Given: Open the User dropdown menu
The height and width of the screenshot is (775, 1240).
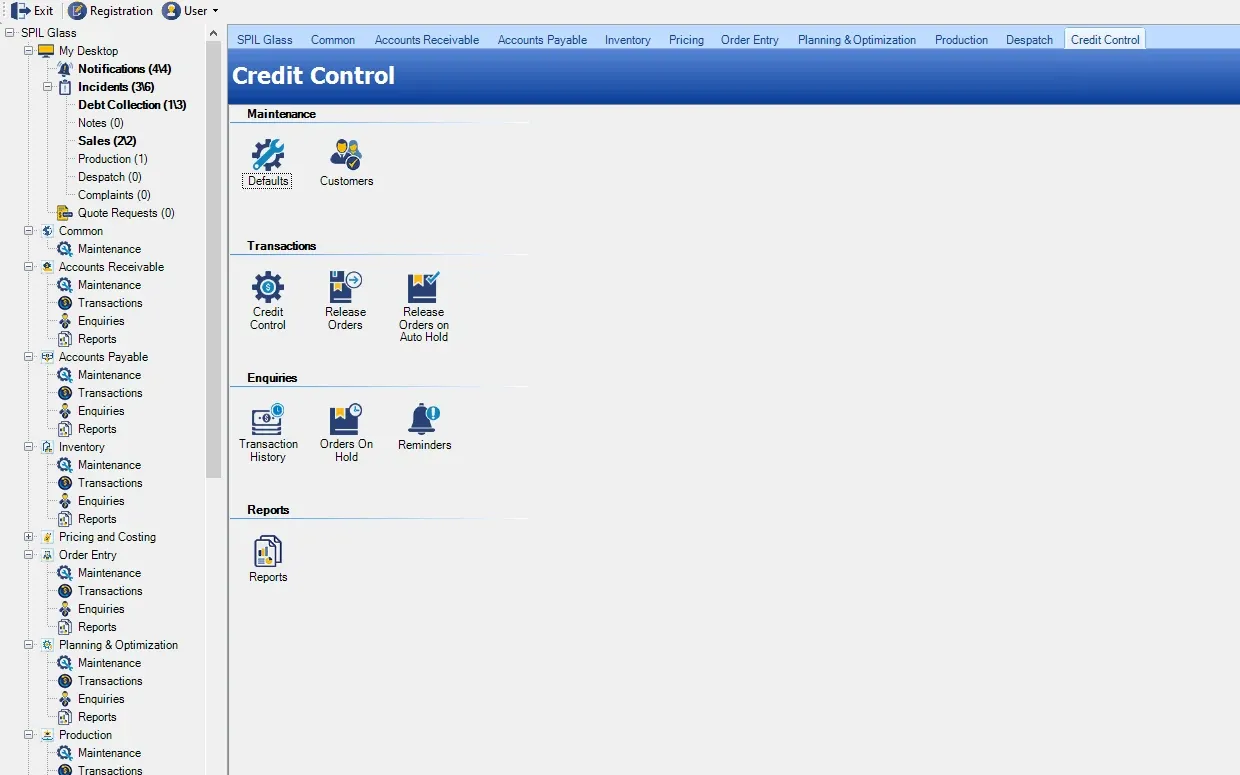Looking at the screenshot, I should click(x=190, y=11).
